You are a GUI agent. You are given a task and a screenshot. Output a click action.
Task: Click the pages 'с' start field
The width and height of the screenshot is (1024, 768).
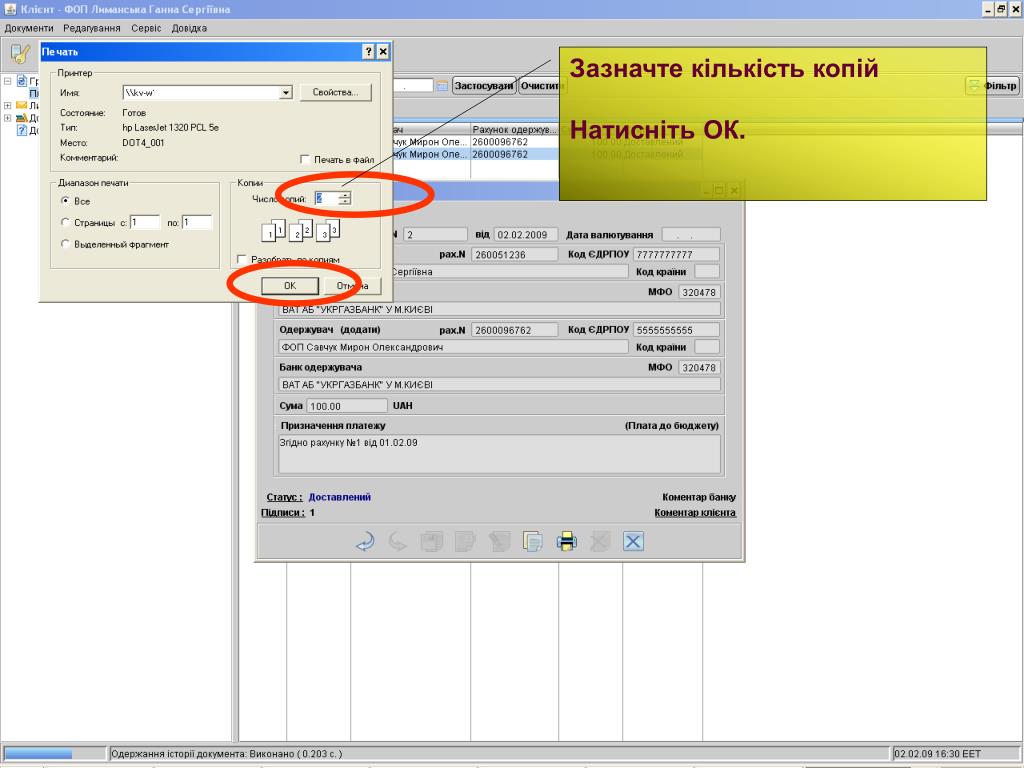145,223
